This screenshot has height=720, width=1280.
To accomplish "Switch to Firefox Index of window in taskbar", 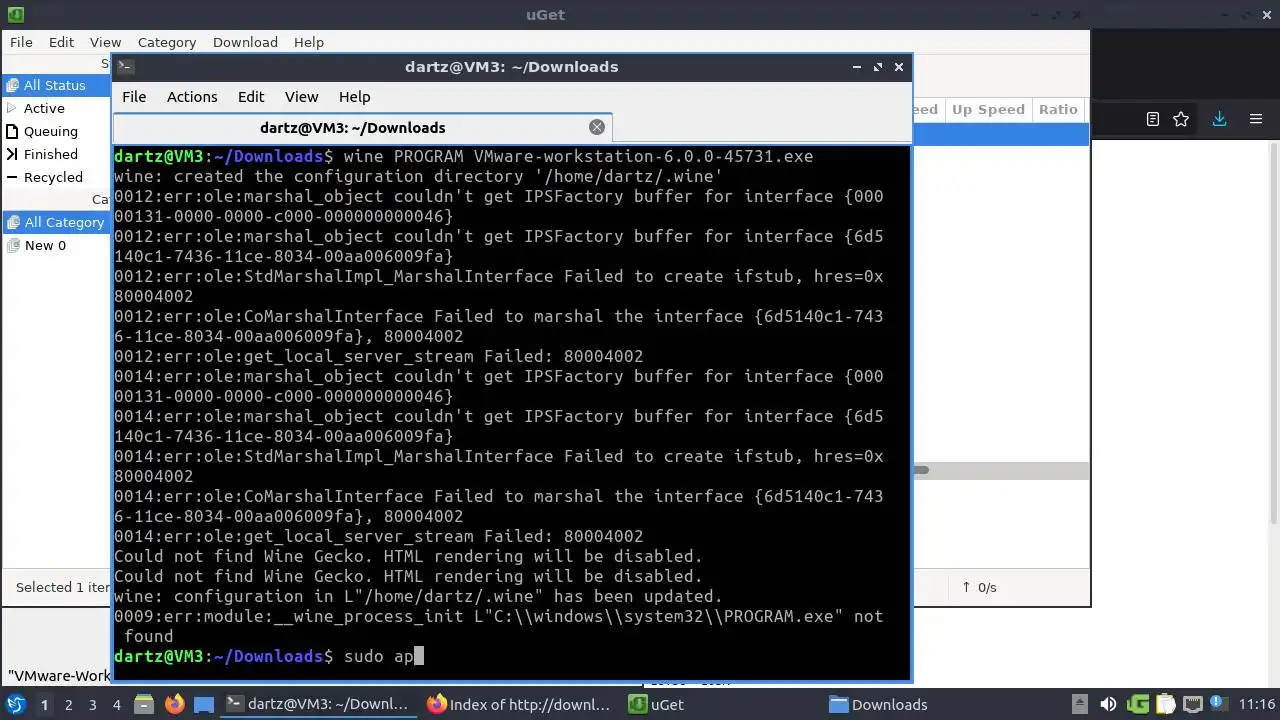I will coord(520,704).
